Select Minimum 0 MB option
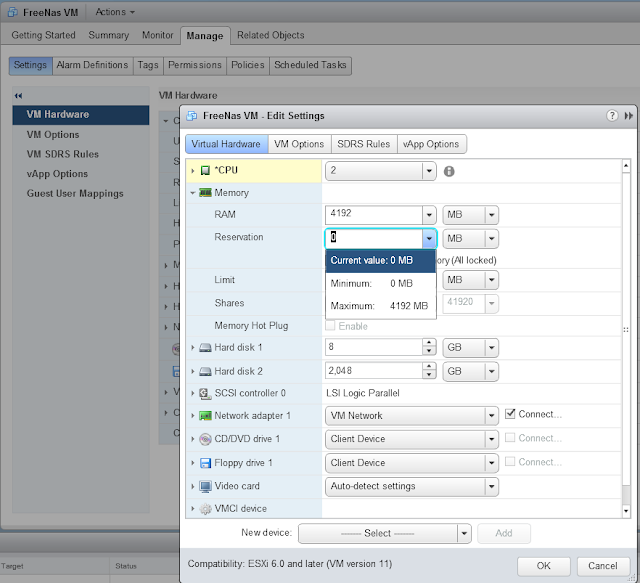 [x=381, y=283]
